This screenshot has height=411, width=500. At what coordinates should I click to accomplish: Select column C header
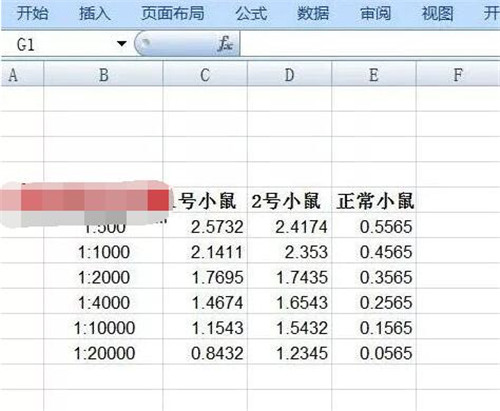tap(205, 74)
